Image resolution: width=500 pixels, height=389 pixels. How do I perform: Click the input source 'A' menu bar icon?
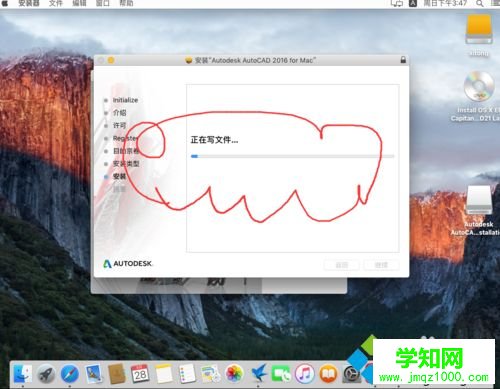pos(413,3)
